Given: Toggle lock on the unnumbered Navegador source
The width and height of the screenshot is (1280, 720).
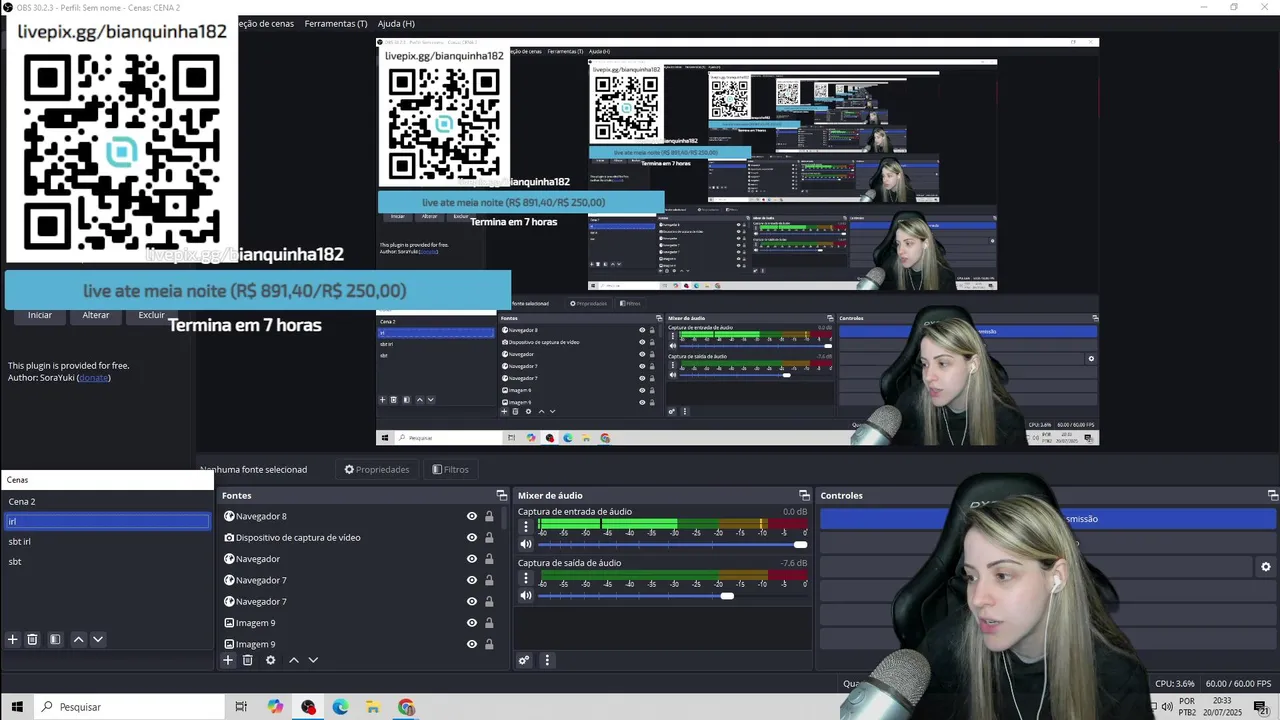Looking at the screenshot, I should (x=489, y=559).
